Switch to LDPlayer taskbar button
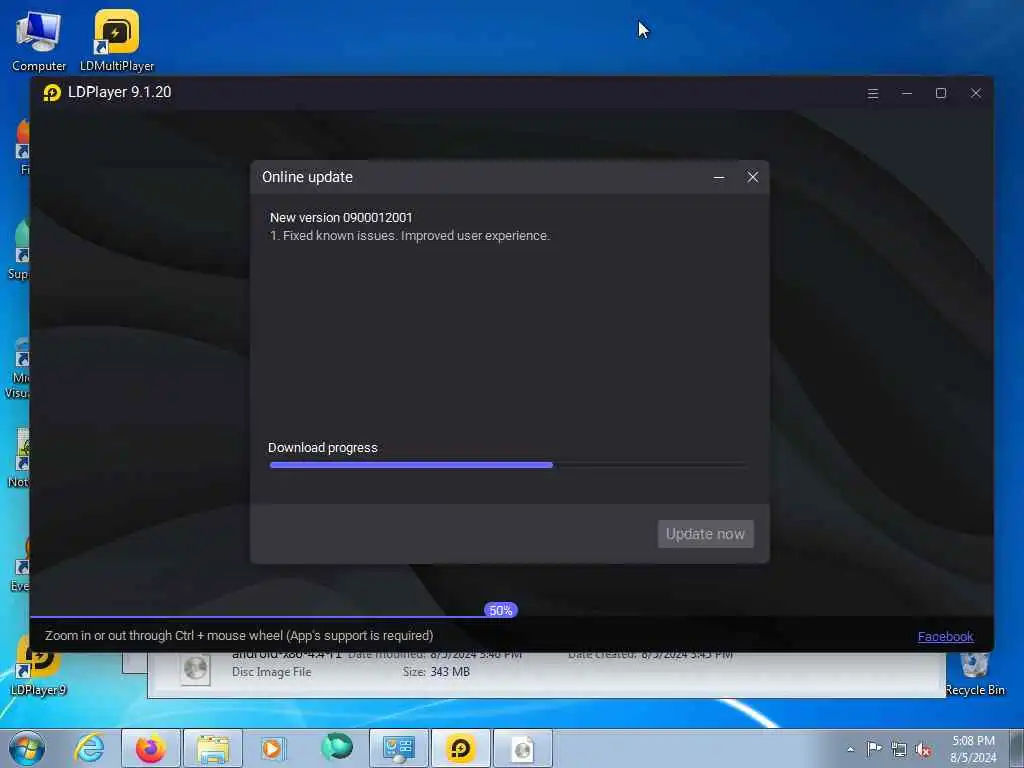The height and width of the screenshot is (768, 1024). click(460, 748)
